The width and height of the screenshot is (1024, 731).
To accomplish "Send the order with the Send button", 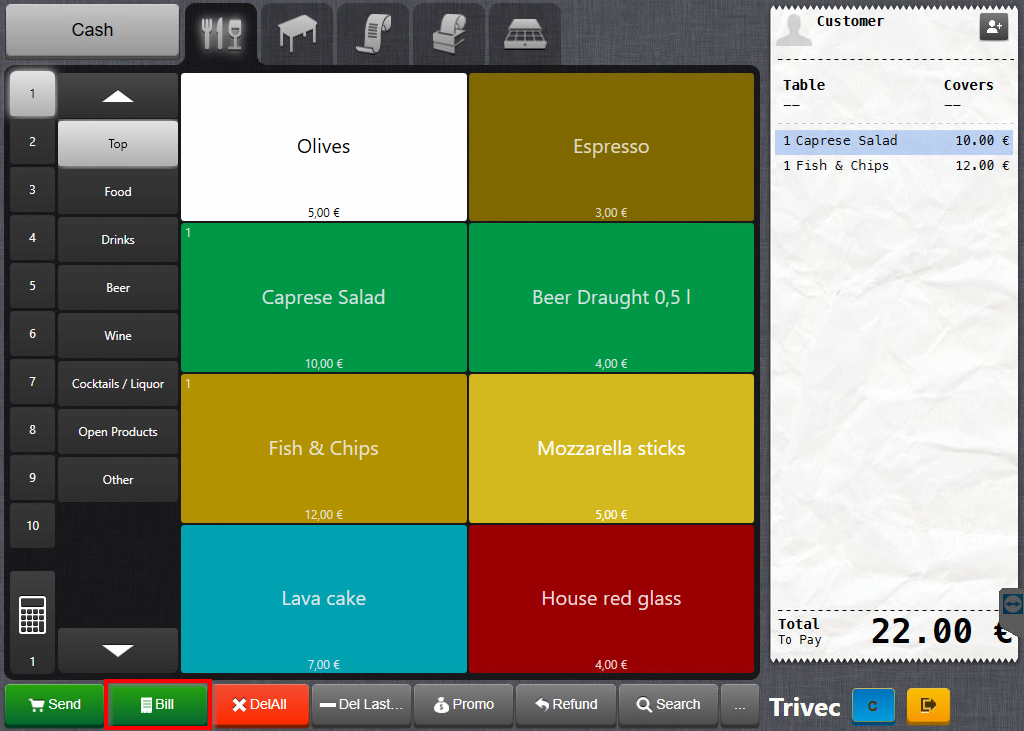I will [55, 705].
